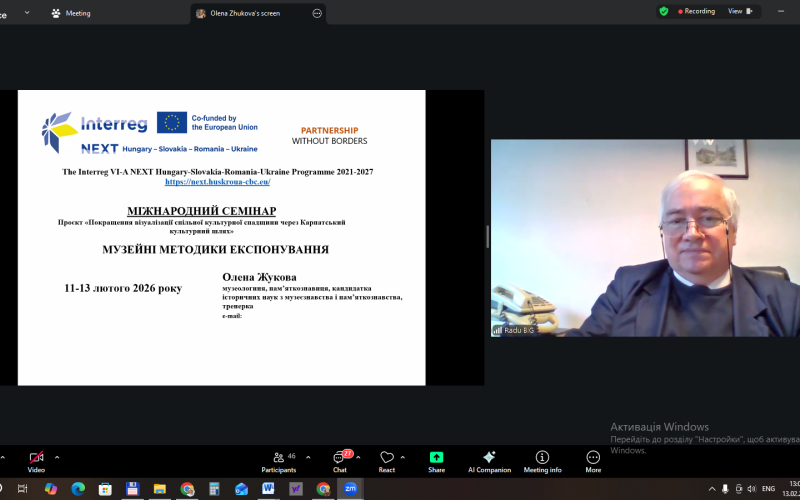
Task: Open the View layout menu
Action: pyautogui.click(x=739, y=11)
